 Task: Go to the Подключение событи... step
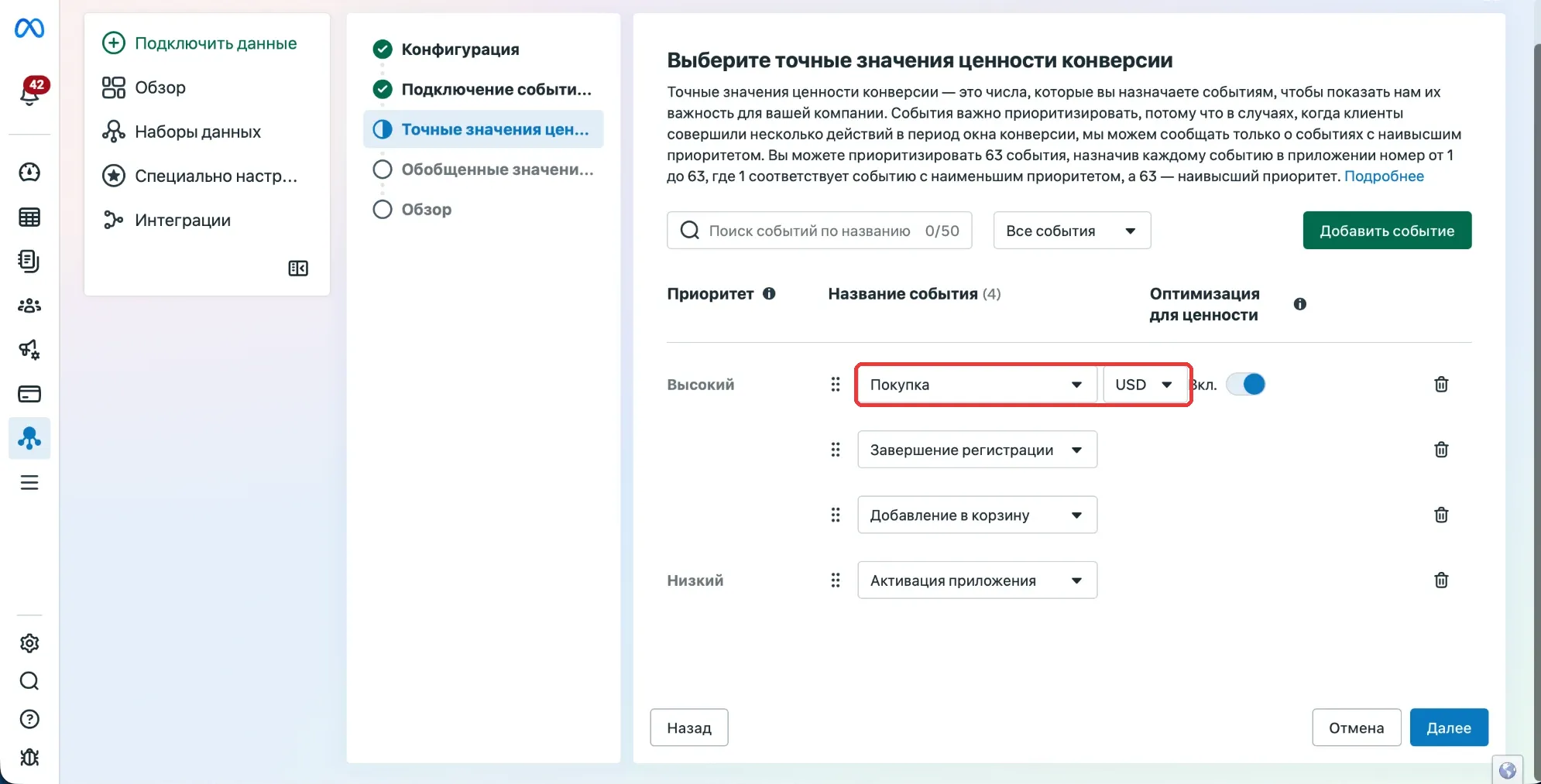482,90
